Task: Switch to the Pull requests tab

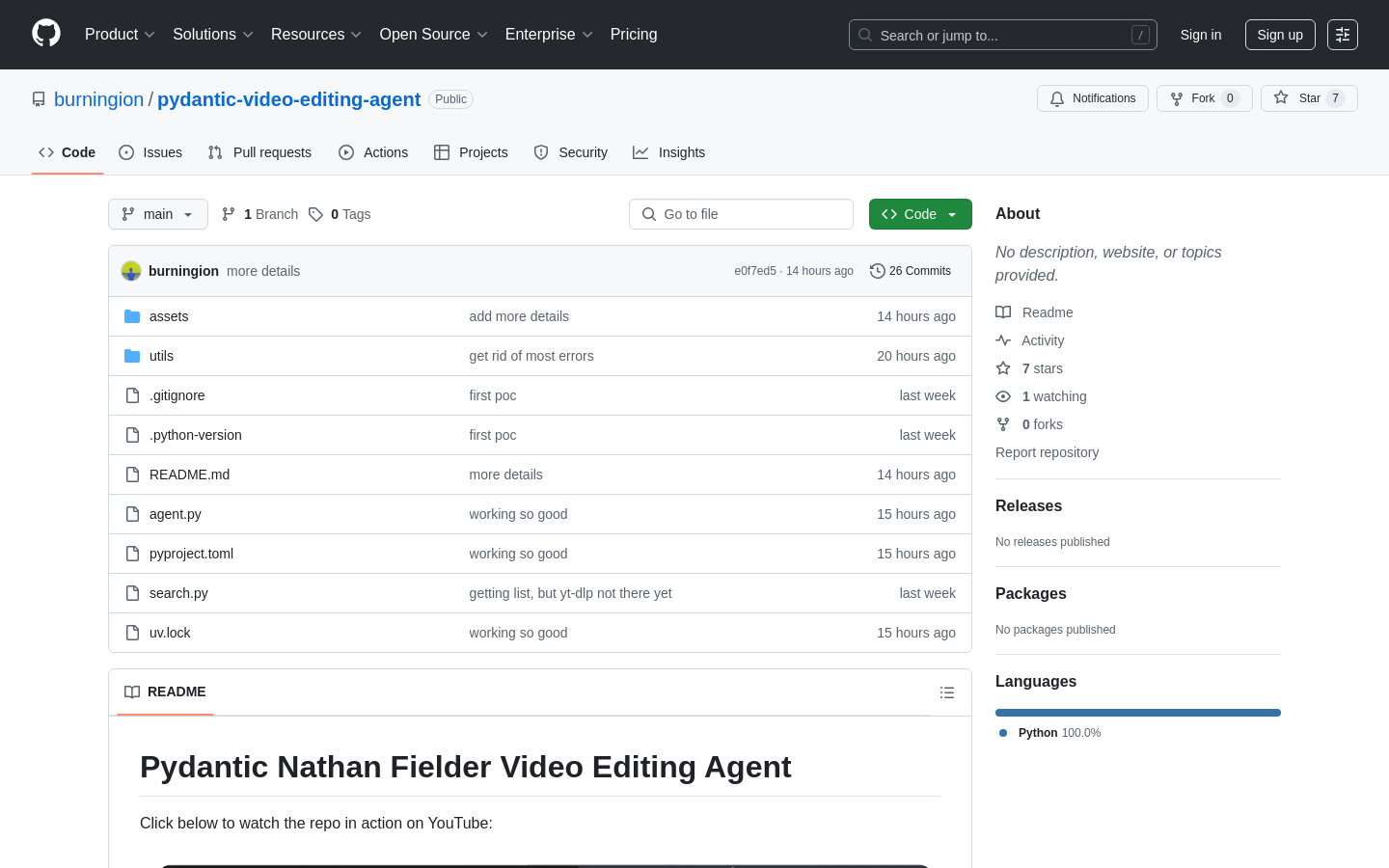Action: [259, 152]
